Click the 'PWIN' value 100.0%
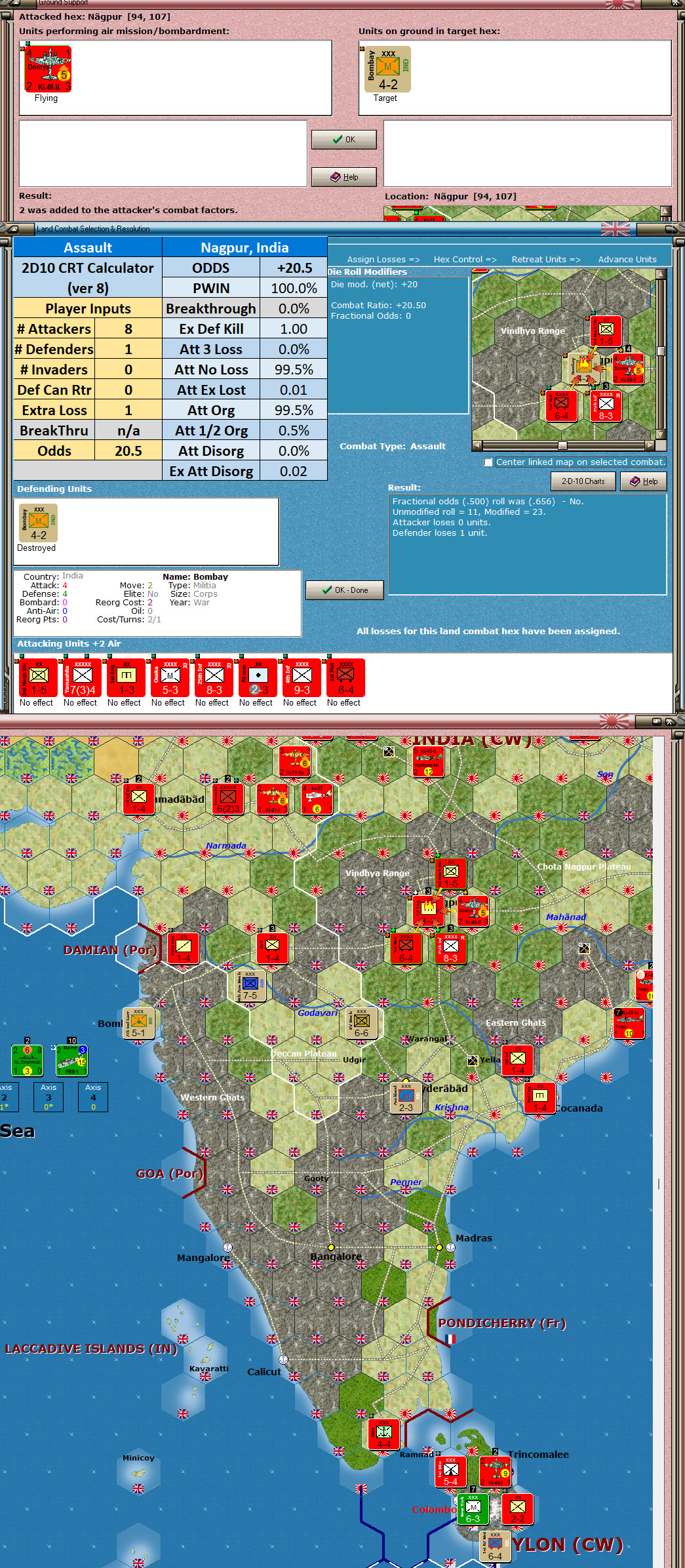This screenshot has width=685, height=1568. click(294, 288)
